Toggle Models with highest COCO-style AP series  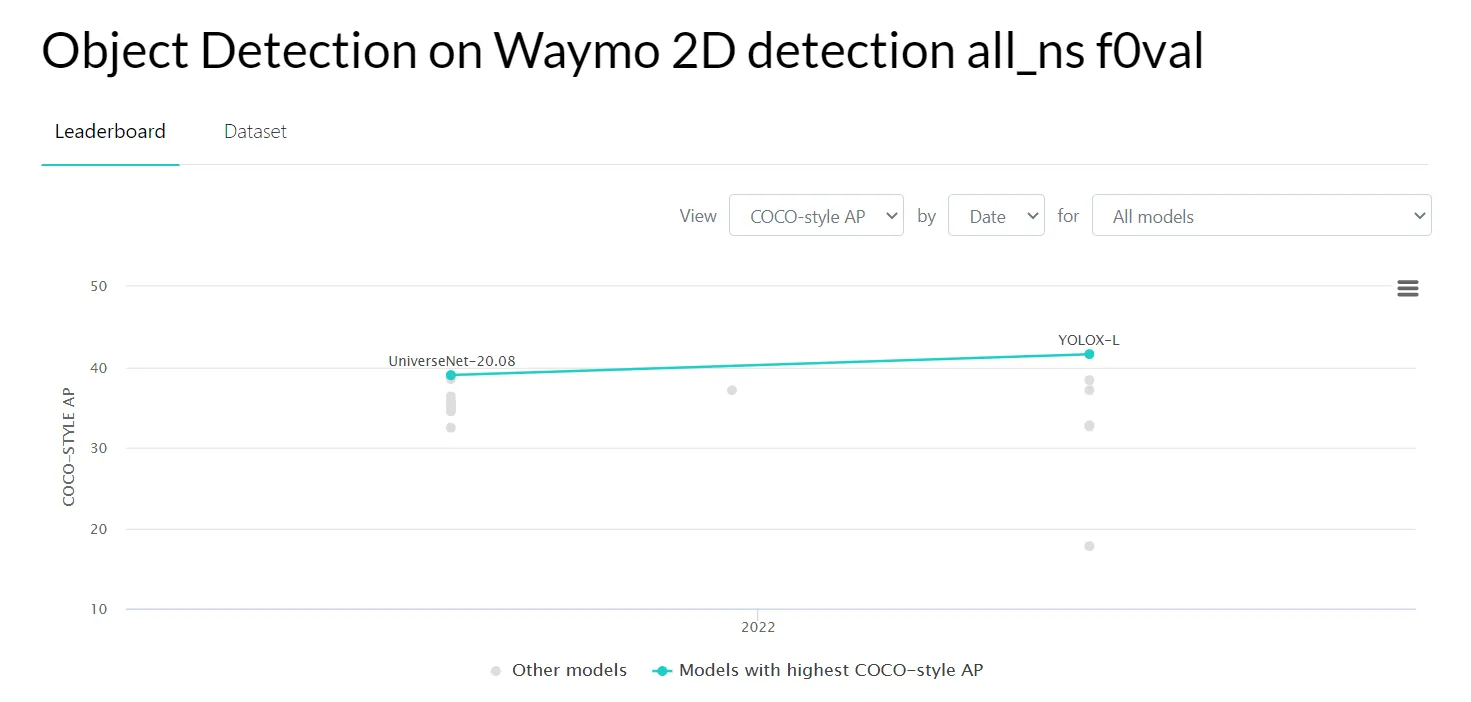(830, 670)
